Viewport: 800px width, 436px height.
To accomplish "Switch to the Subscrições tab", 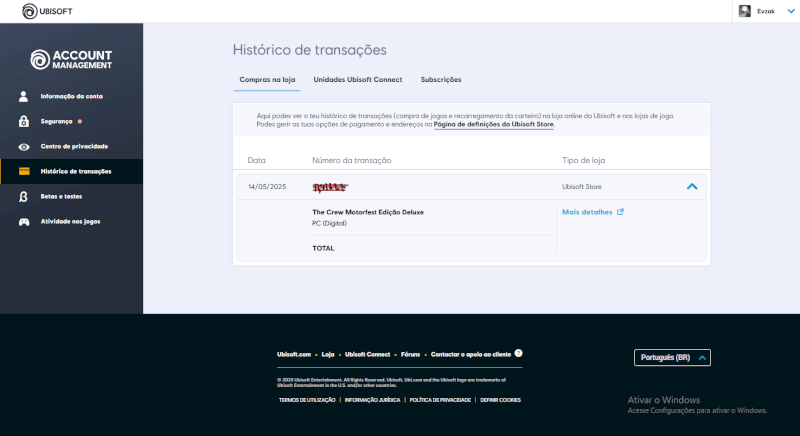I will point(441,80).
